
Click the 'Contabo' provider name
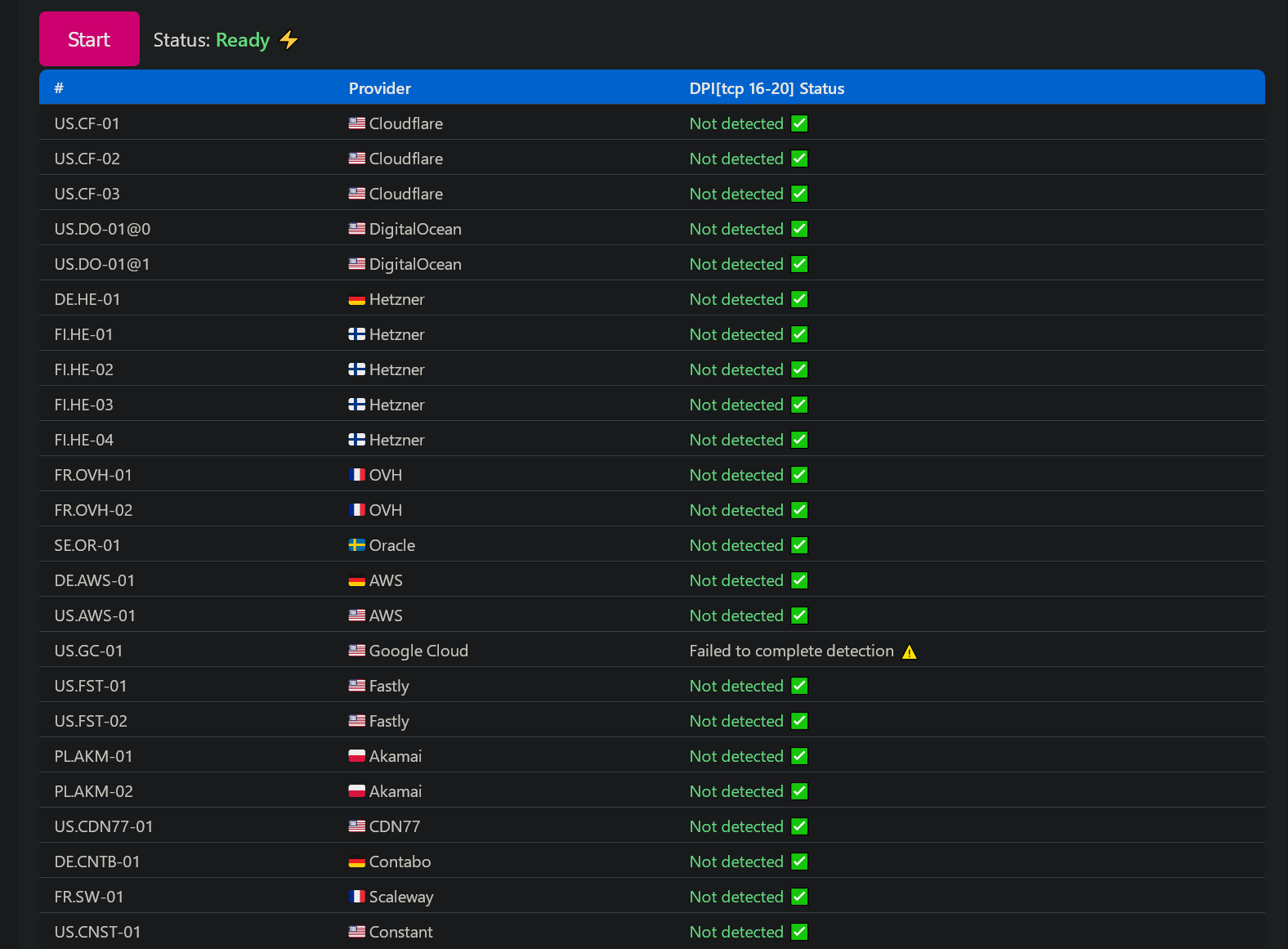click(x=400, y=862)
